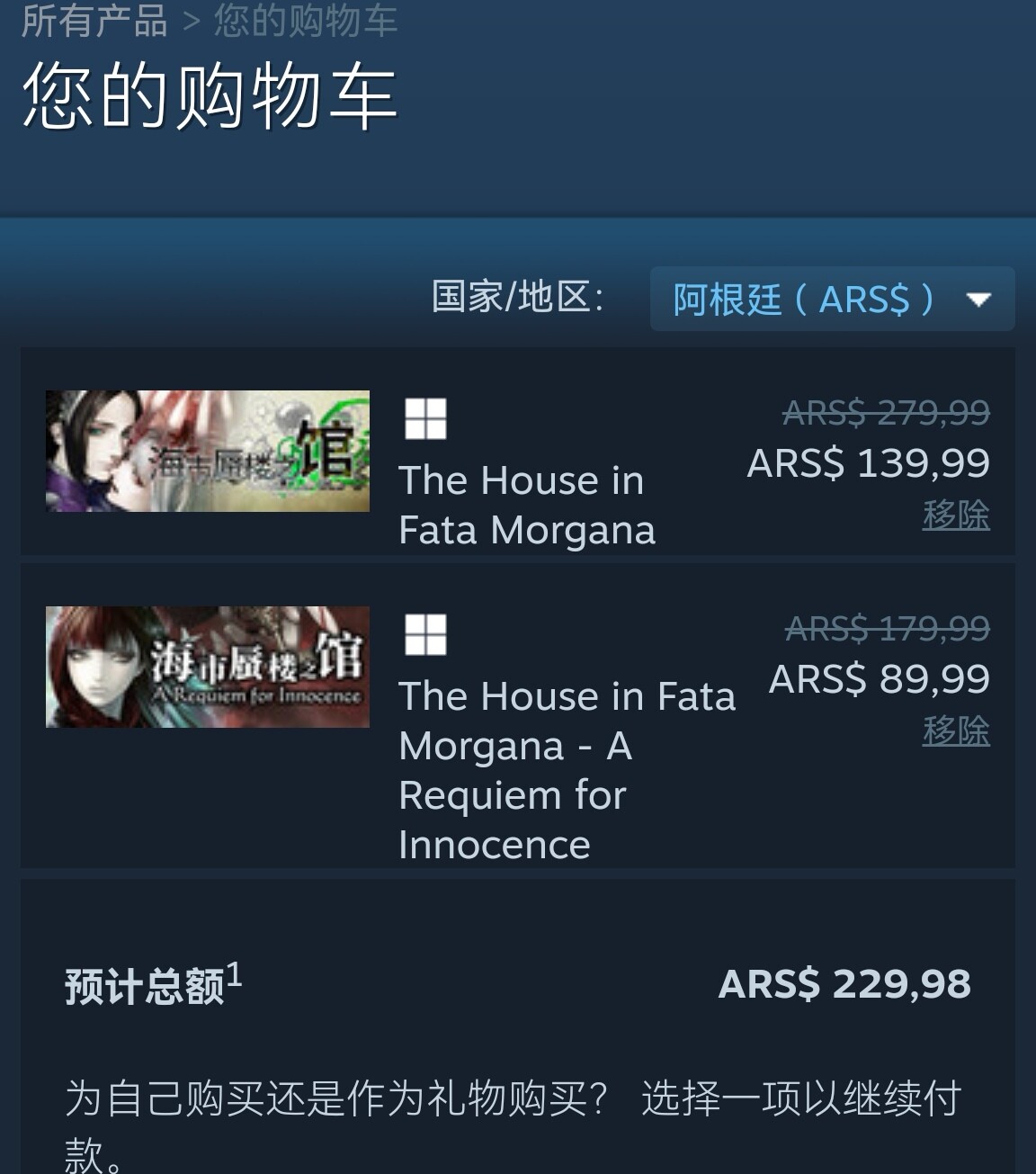The image size is (1036, 1174).
Task: Click the footnote 1 beside 预计总额
Action: (234, 974)
